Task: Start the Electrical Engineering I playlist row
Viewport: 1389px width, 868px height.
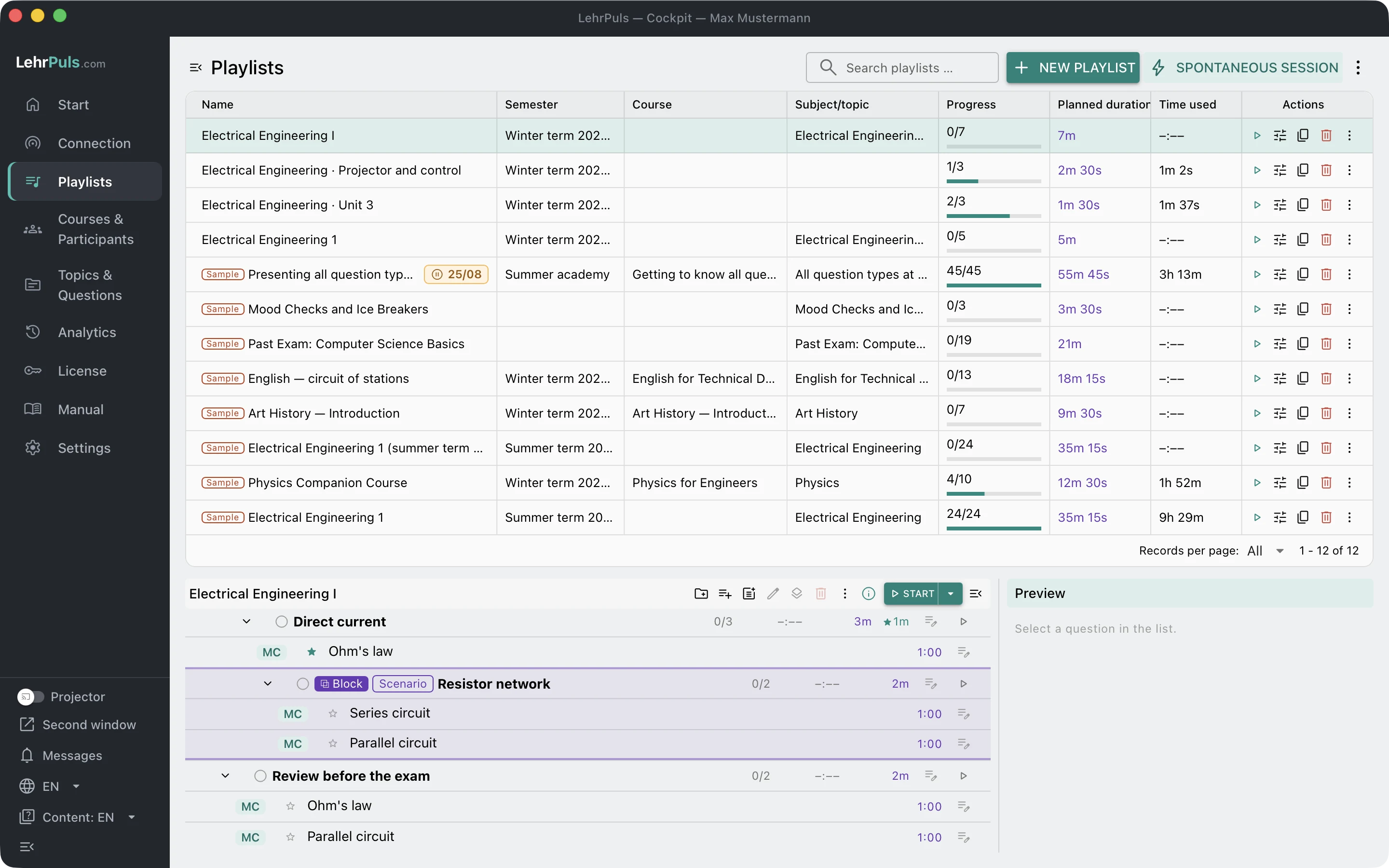Action: coord(1257,136)
